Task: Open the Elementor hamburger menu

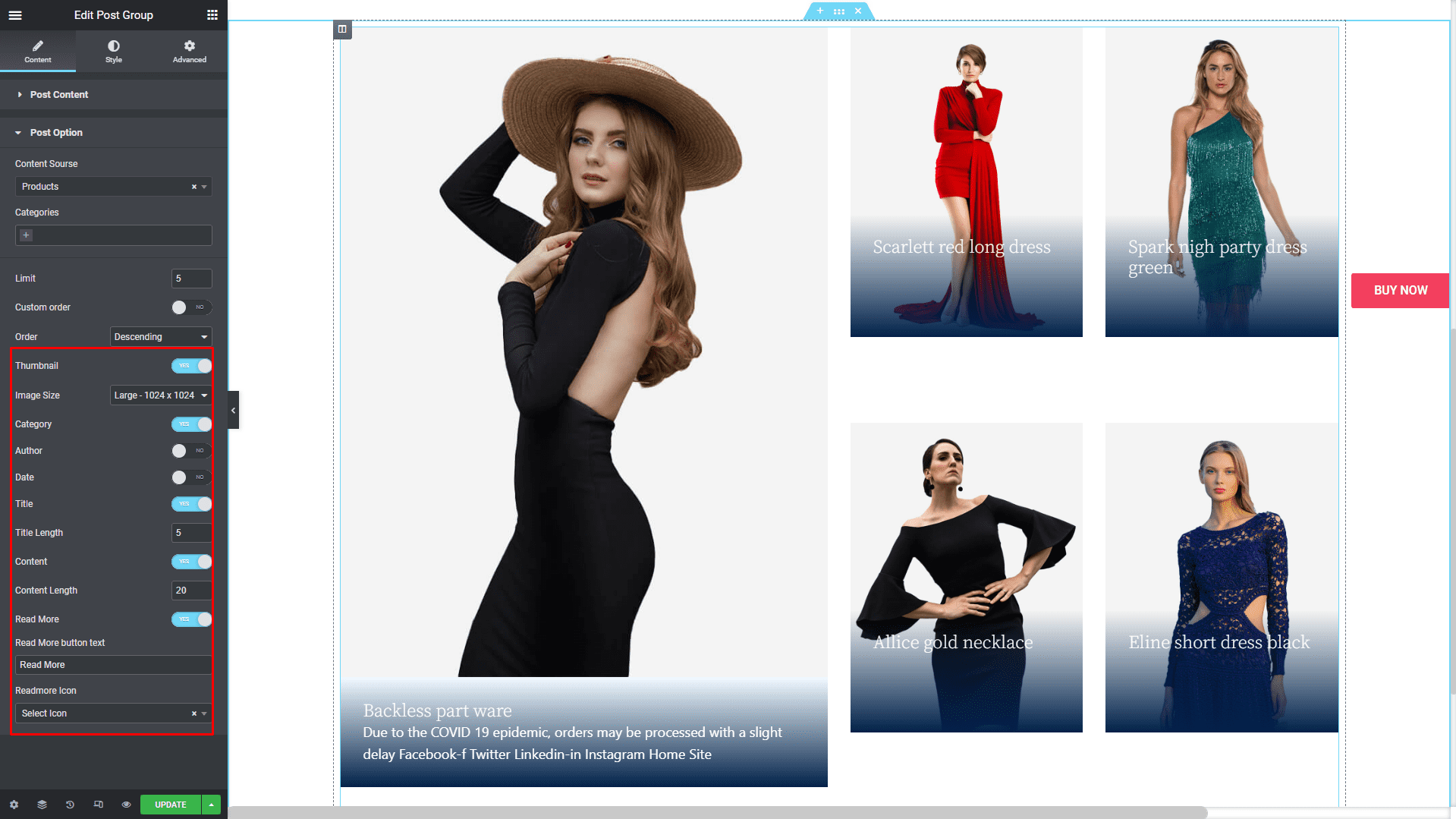Action: (x=15, y=15)
